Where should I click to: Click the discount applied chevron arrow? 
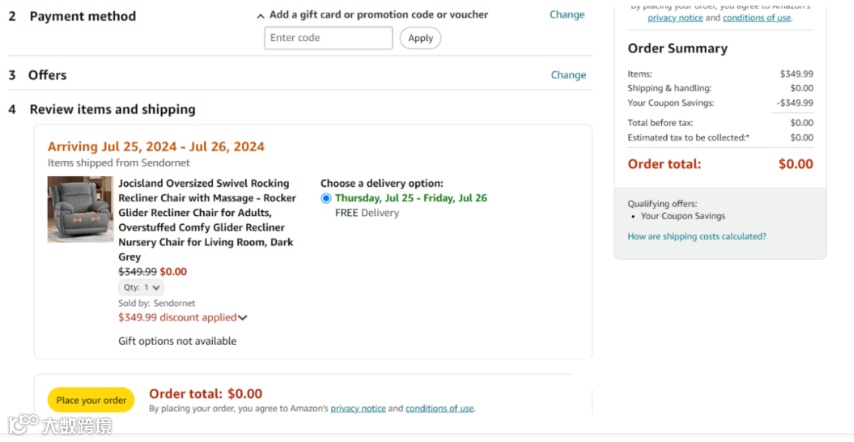(x=243, y=318)
